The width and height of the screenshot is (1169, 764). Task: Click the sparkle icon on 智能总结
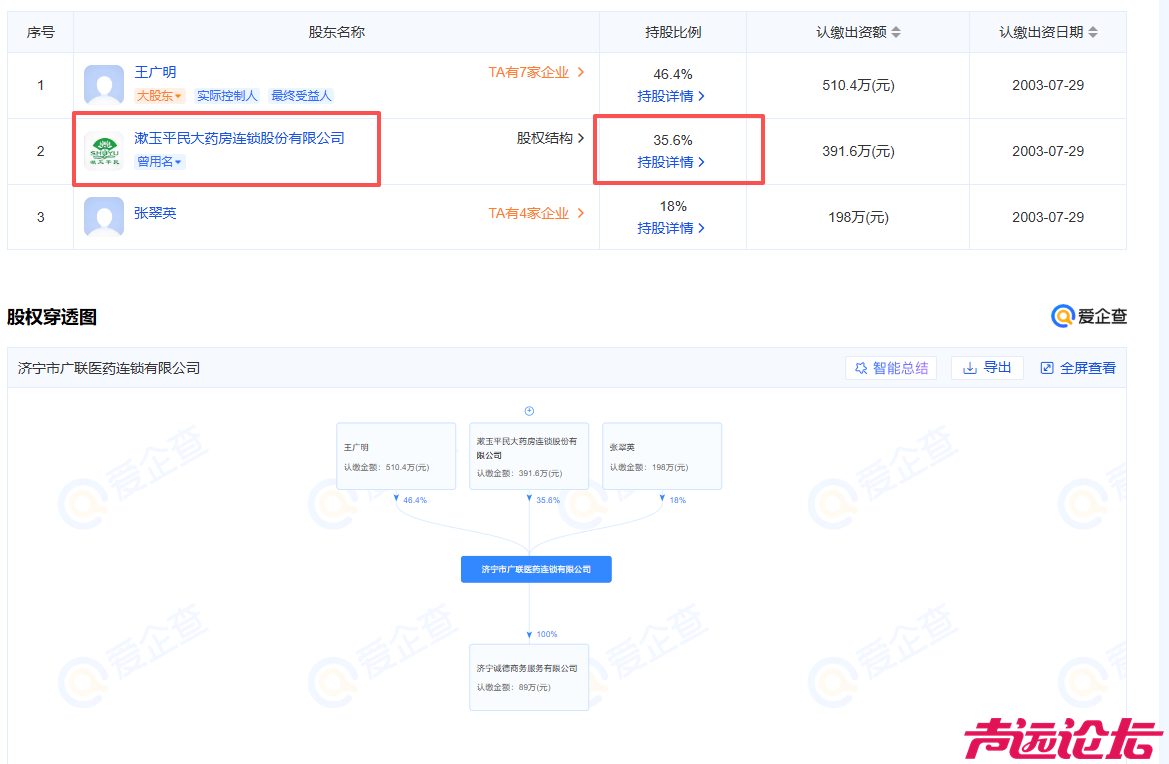(862, 367)
